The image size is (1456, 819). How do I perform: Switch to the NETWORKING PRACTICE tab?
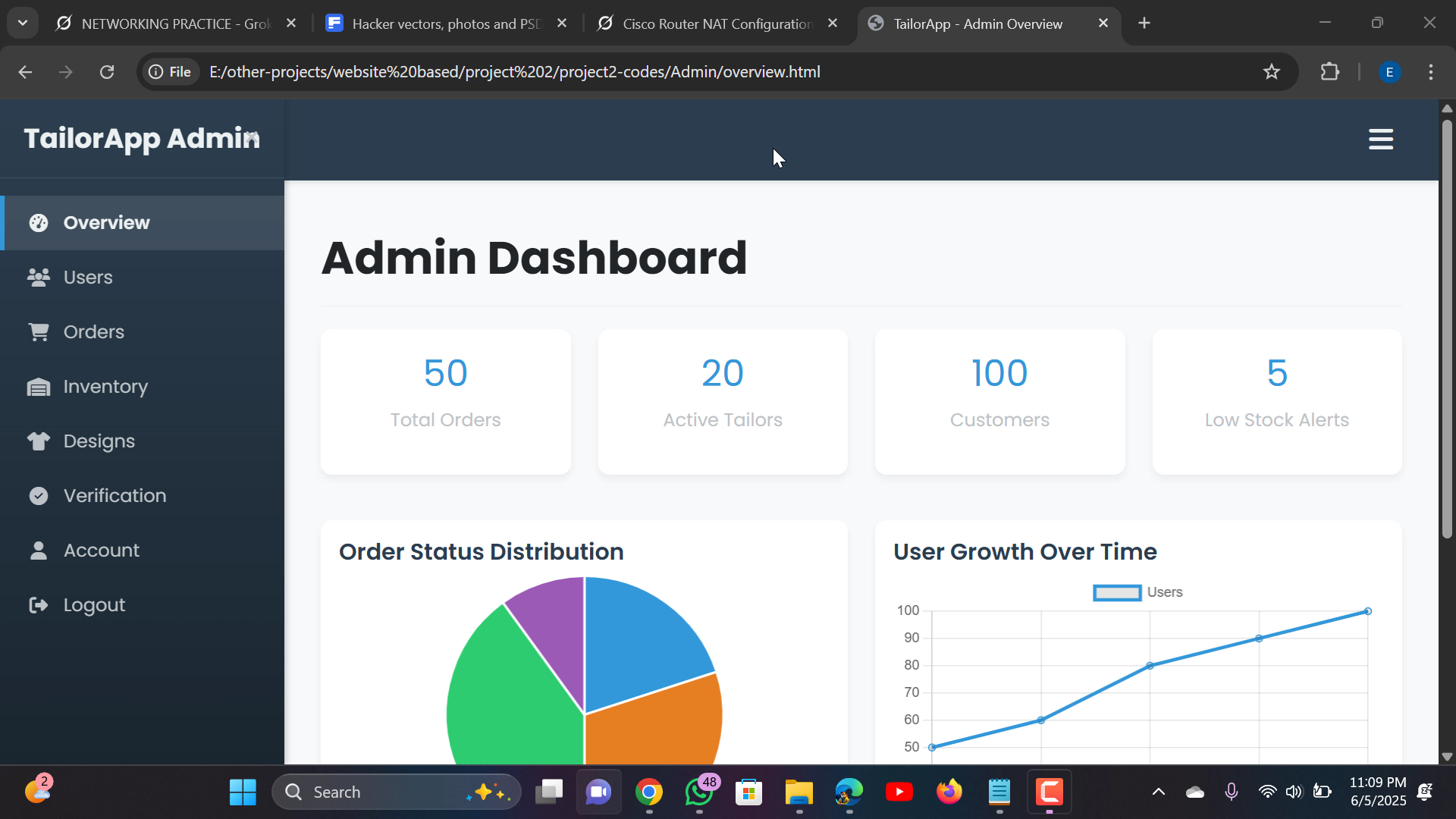point(176,24)
